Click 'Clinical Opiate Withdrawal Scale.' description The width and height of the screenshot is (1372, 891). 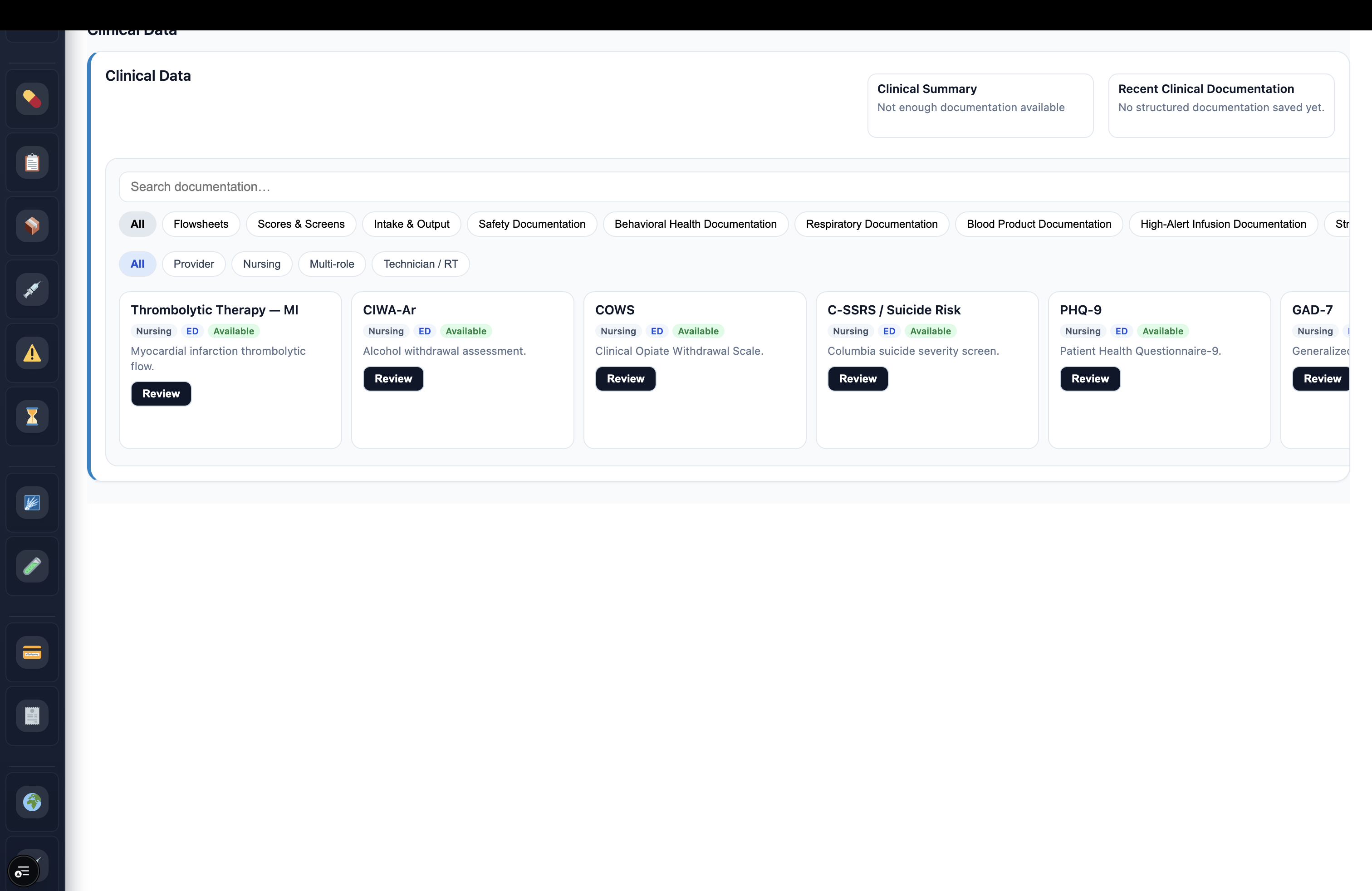point(679,351)
